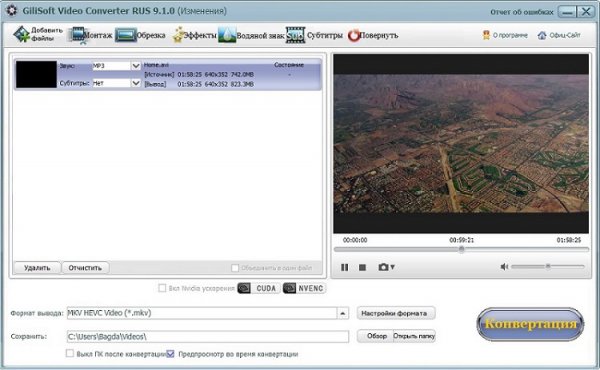Mute the preview speaker icon
Screen dimensions: 600x370
coord(504,267)
